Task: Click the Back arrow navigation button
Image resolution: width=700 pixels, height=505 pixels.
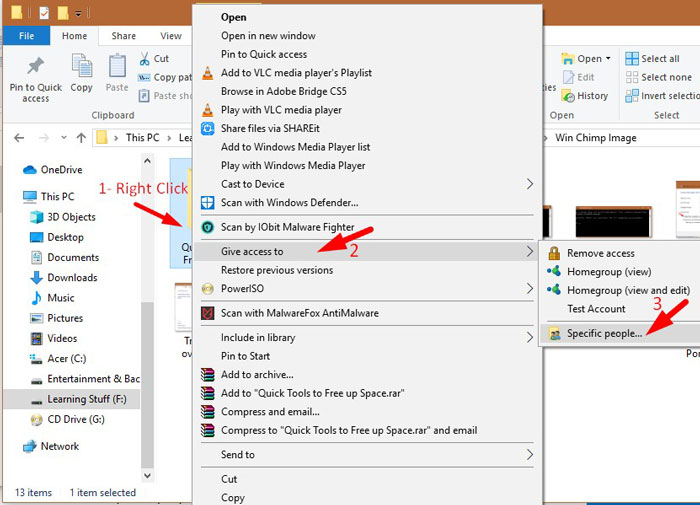Action: pos(19,138)
